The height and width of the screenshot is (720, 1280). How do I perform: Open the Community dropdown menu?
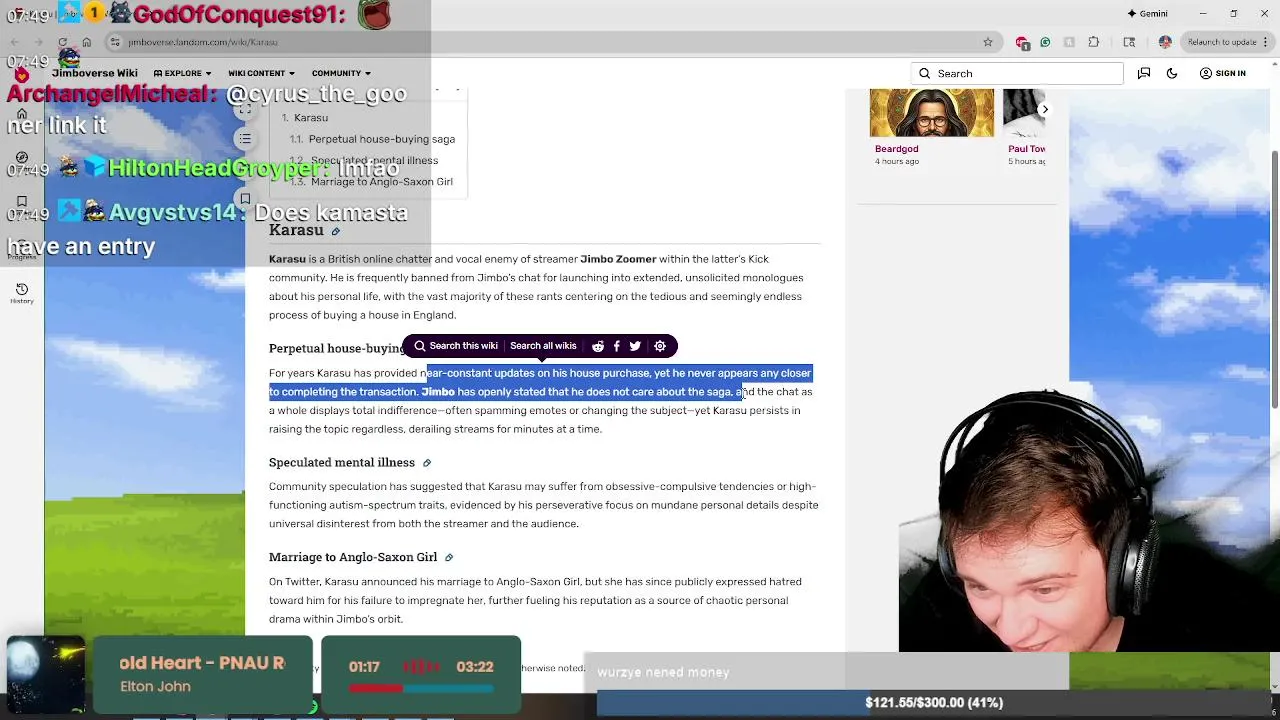(341, 73)
